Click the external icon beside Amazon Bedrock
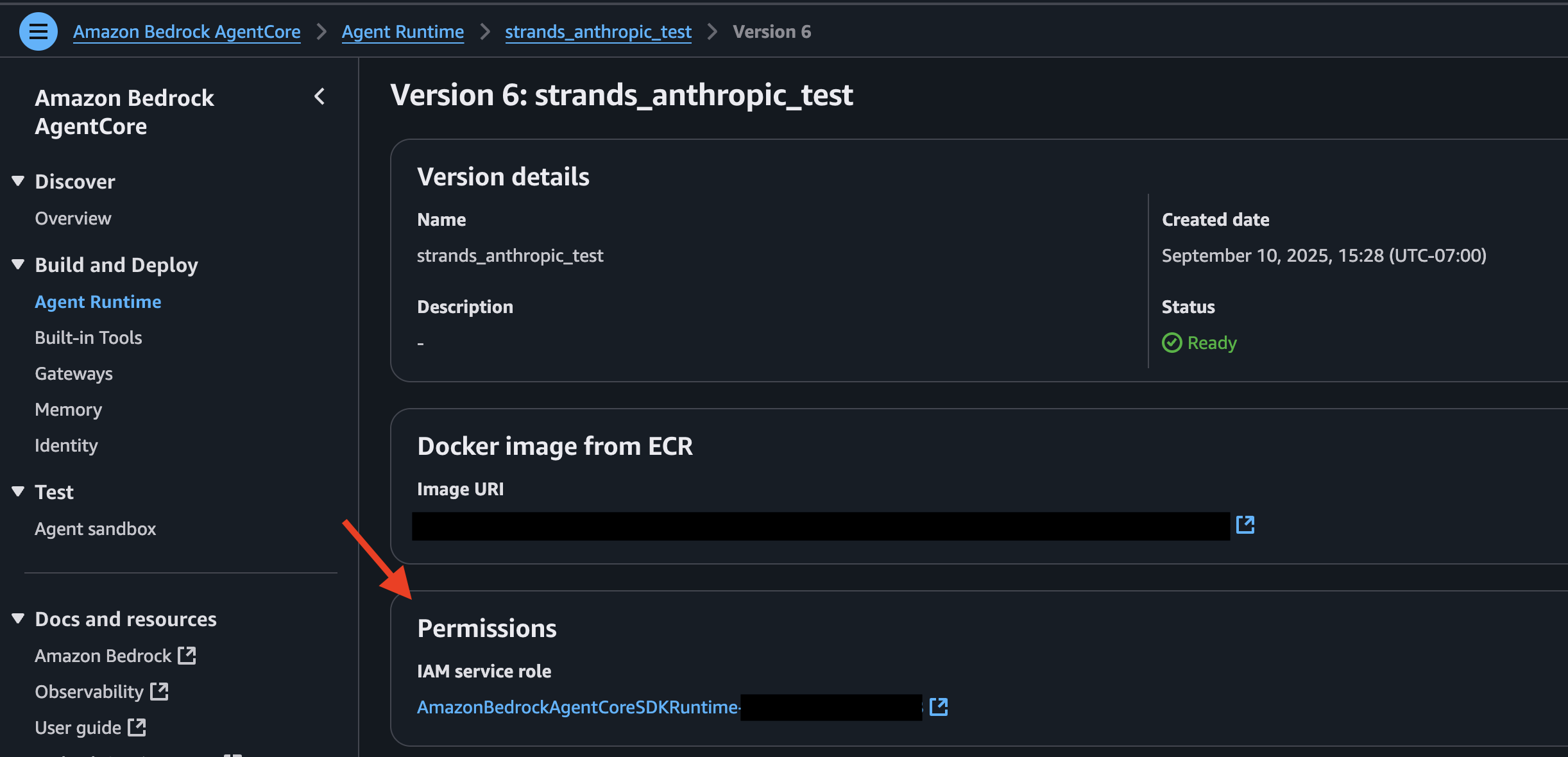This screenshot has height=757, width=1568. click(187, 656)
